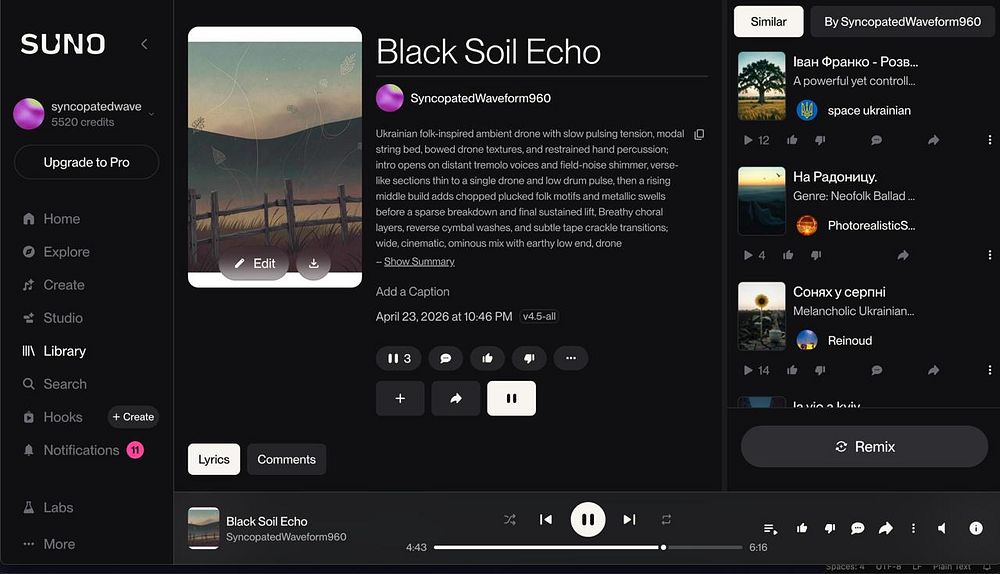Switch to the Comments tab
1000x574 pixels.
(286, 459)
